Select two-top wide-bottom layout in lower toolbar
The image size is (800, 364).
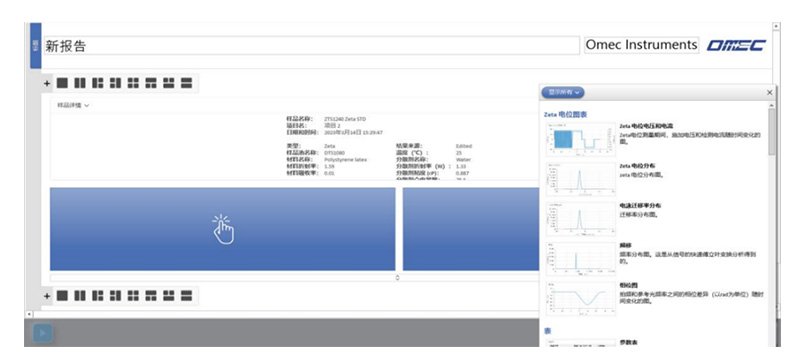click(x=169, y=296)
